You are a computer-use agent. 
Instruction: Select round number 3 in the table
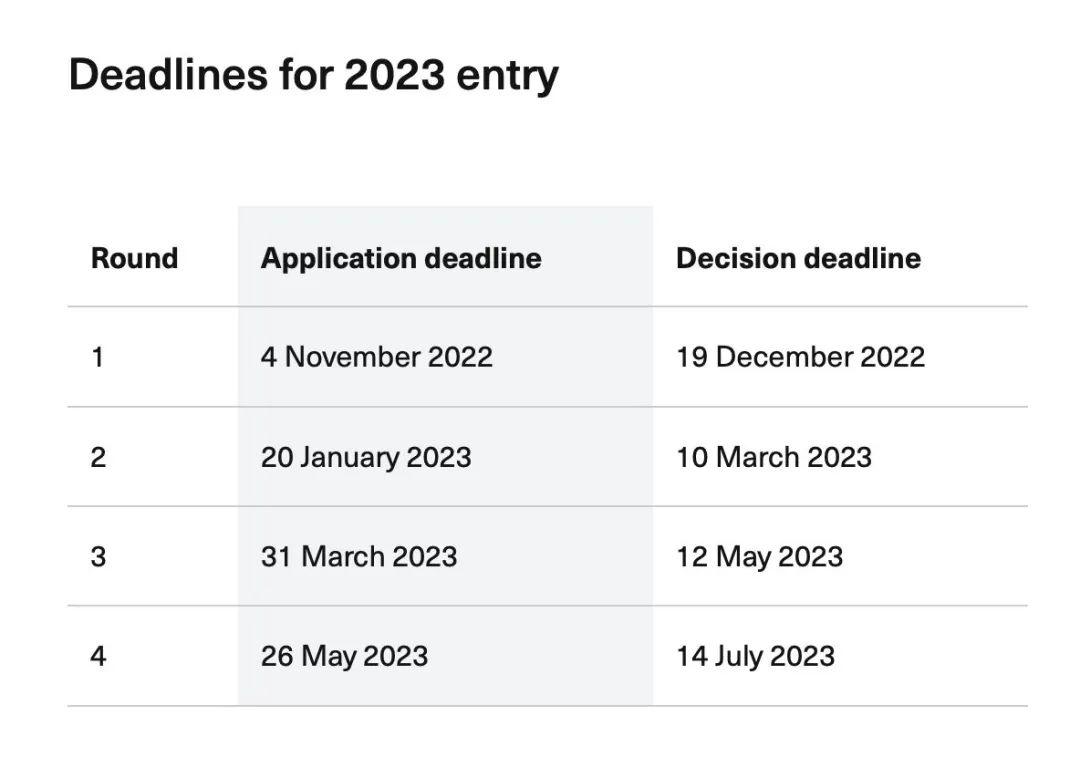(x=98, y=556)
